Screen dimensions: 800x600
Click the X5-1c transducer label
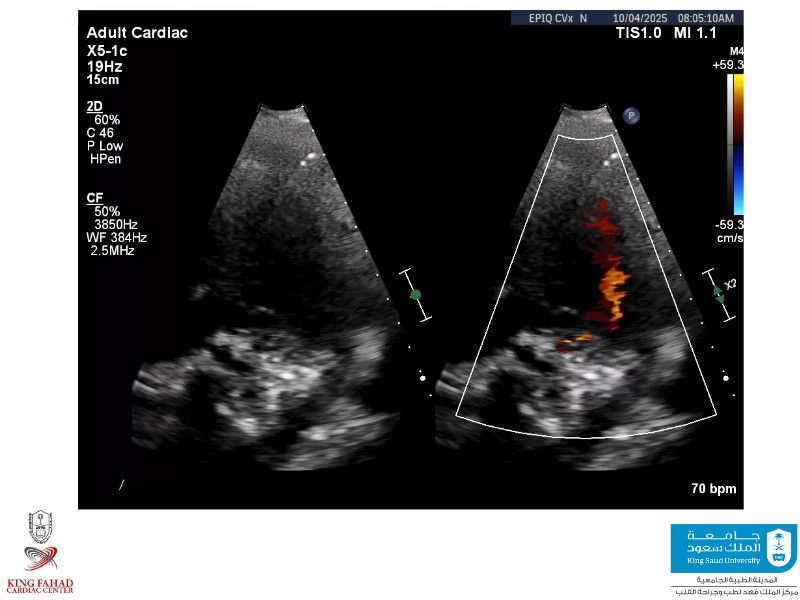[x=108, y=50]
